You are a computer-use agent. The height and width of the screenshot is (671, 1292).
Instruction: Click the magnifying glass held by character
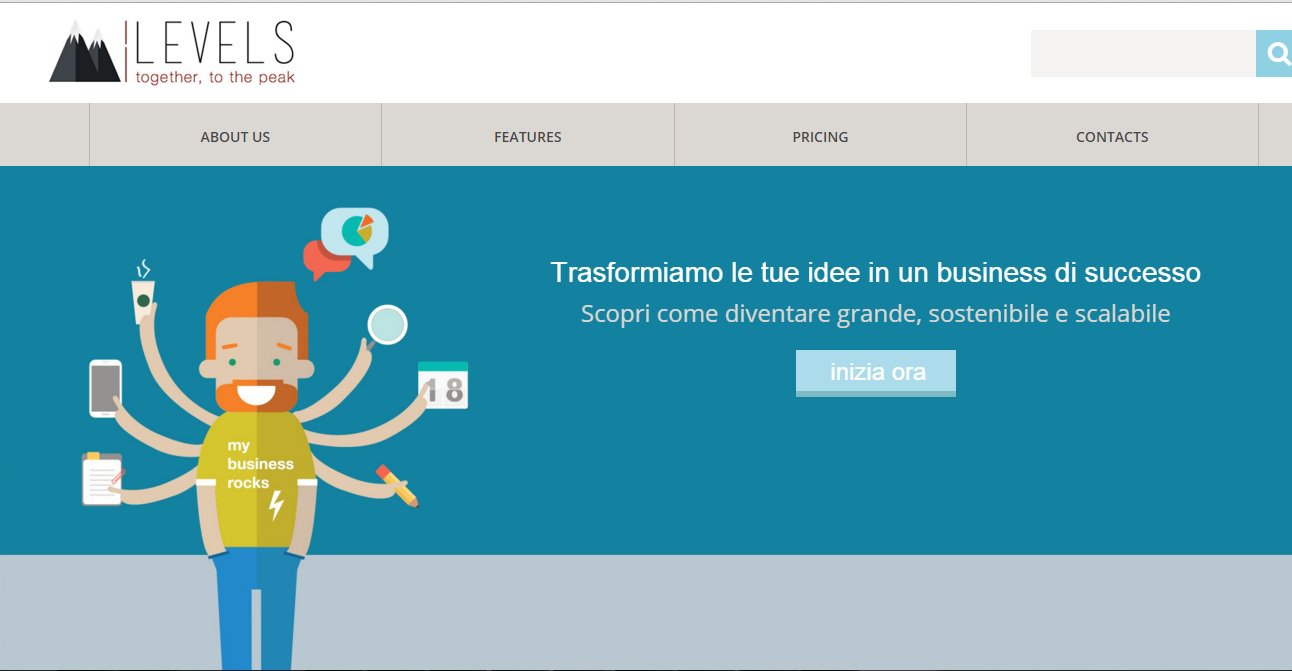coord(387,325)
